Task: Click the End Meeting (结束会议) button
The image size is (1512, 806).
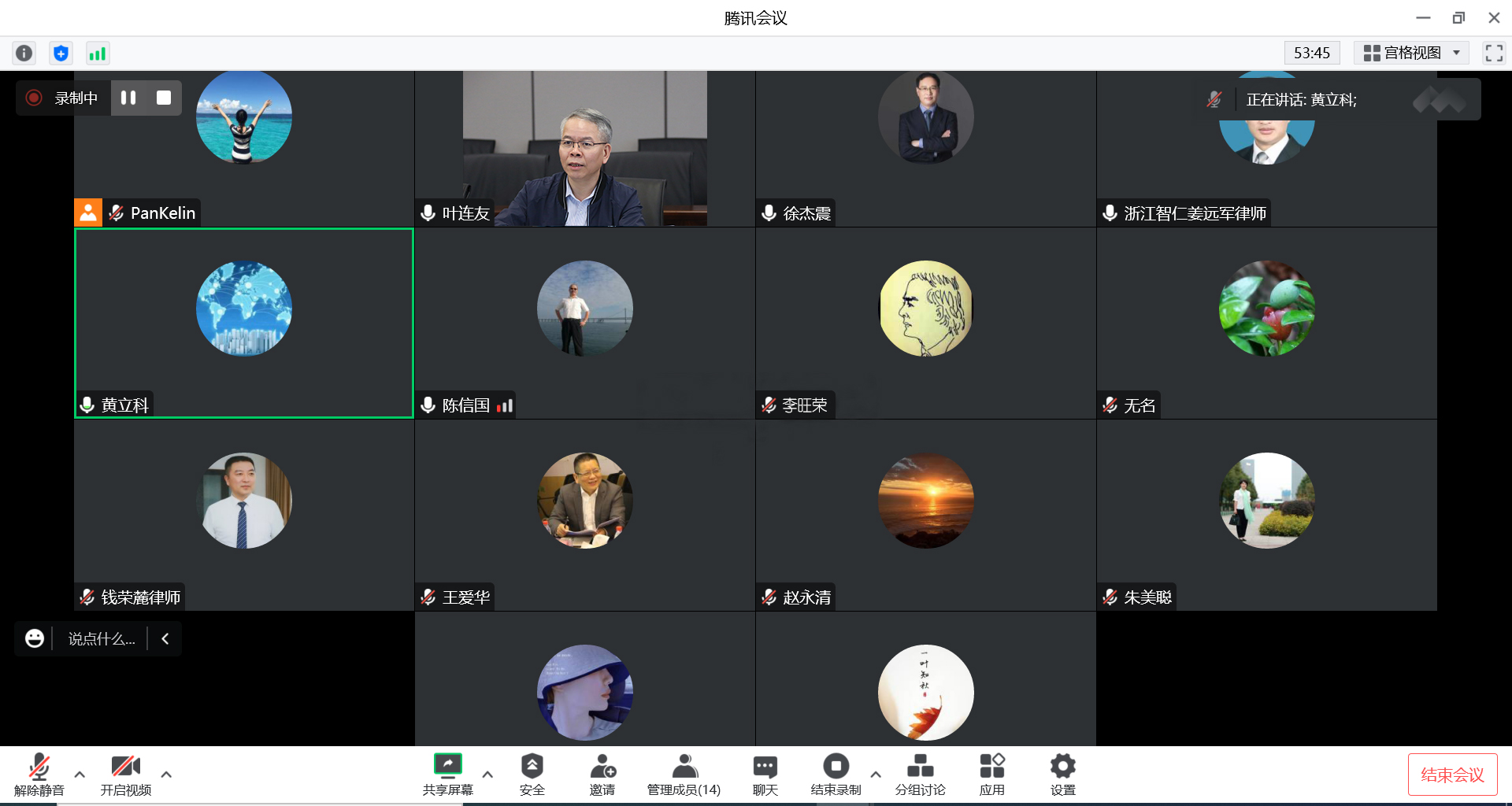Action: click(1452, 775)
